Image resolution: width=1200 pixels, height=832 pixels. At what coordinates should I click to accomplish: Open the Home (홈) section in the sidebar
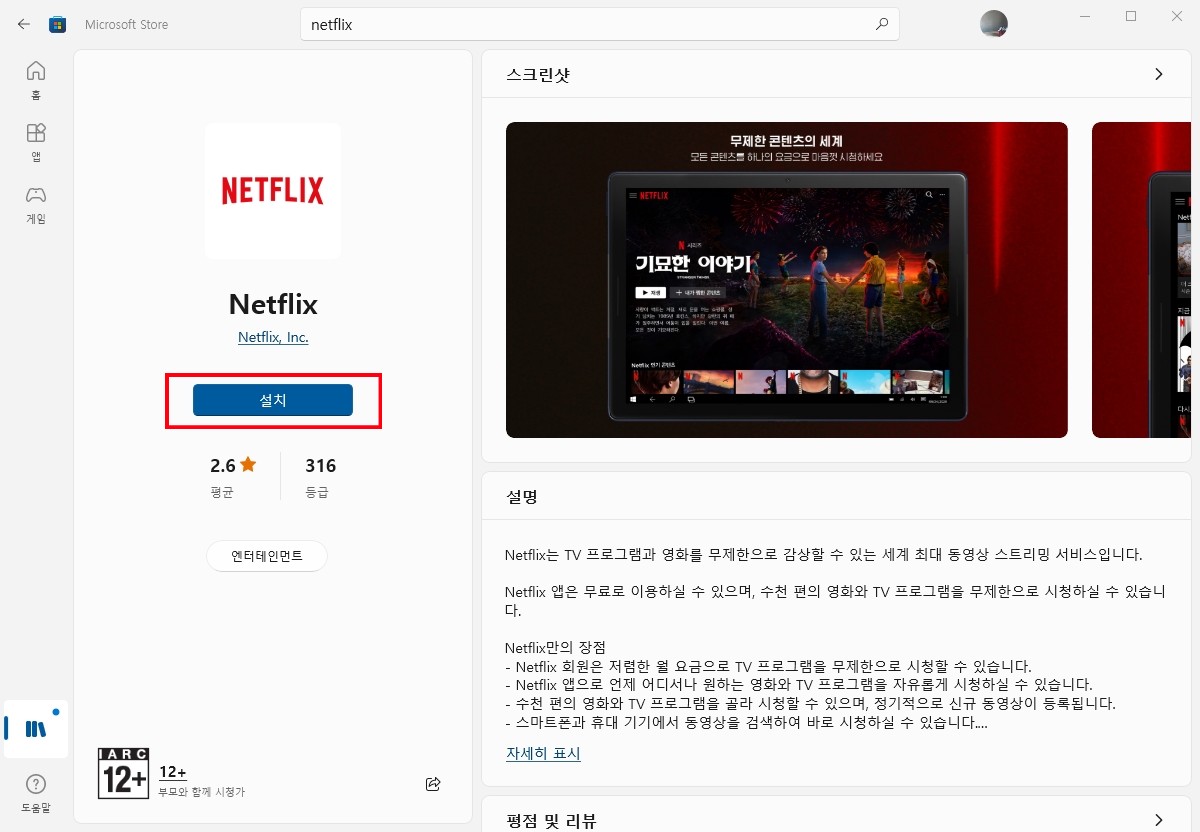(x=36, y=79)
